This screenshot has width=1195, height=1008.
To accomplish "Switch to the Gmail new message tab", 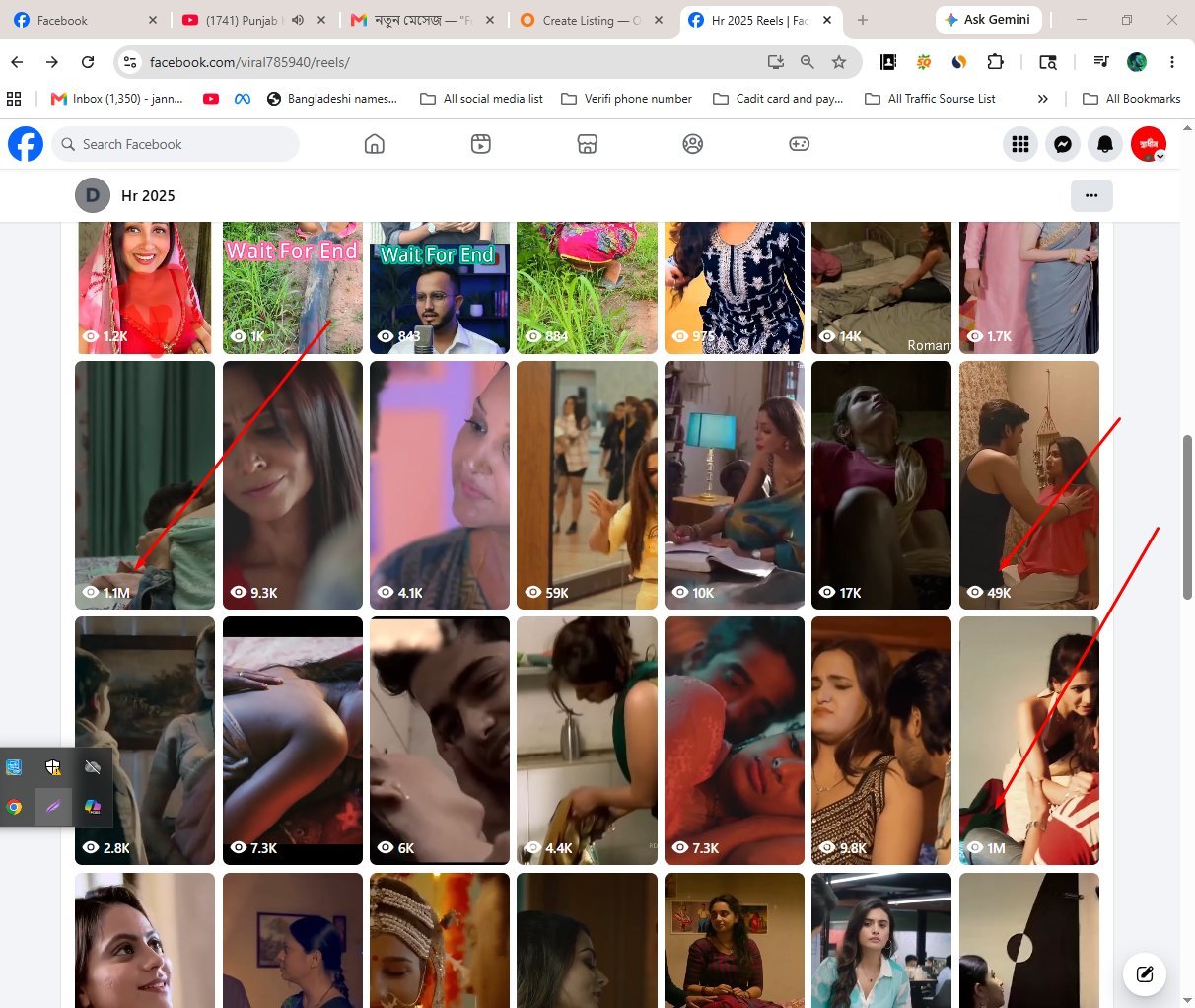I will 424,20.
